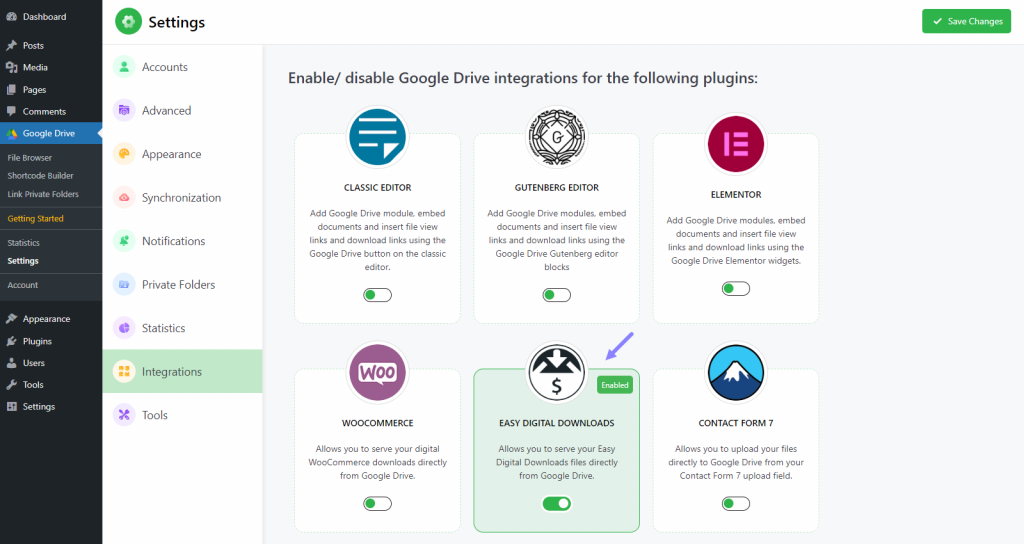
Task: Click the ELEMENTOR card title
Action: coord(735,195)
